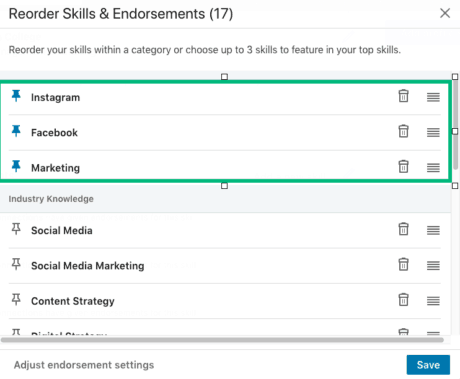Pin Social Media Marketing skill

[x=16, y=264]
